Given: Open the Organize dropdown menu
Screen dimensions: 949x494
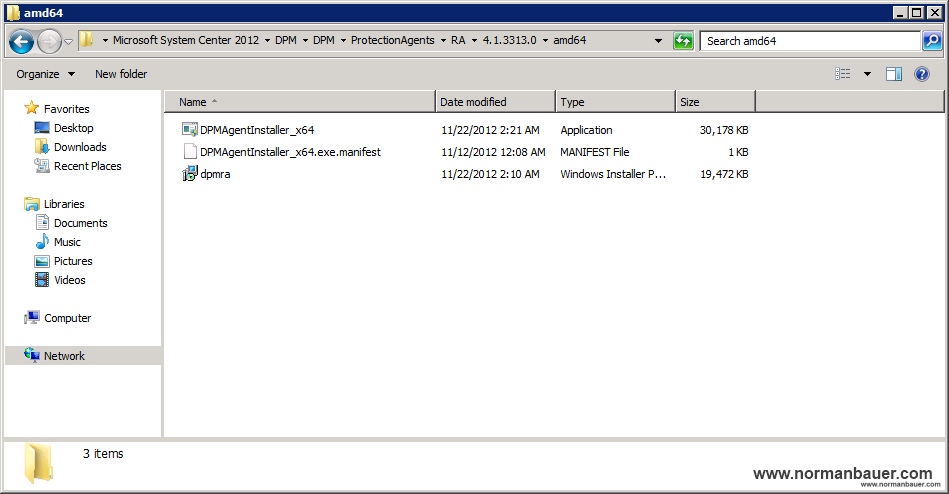Looking at the screenshot, I should click(x=45, y=74).
